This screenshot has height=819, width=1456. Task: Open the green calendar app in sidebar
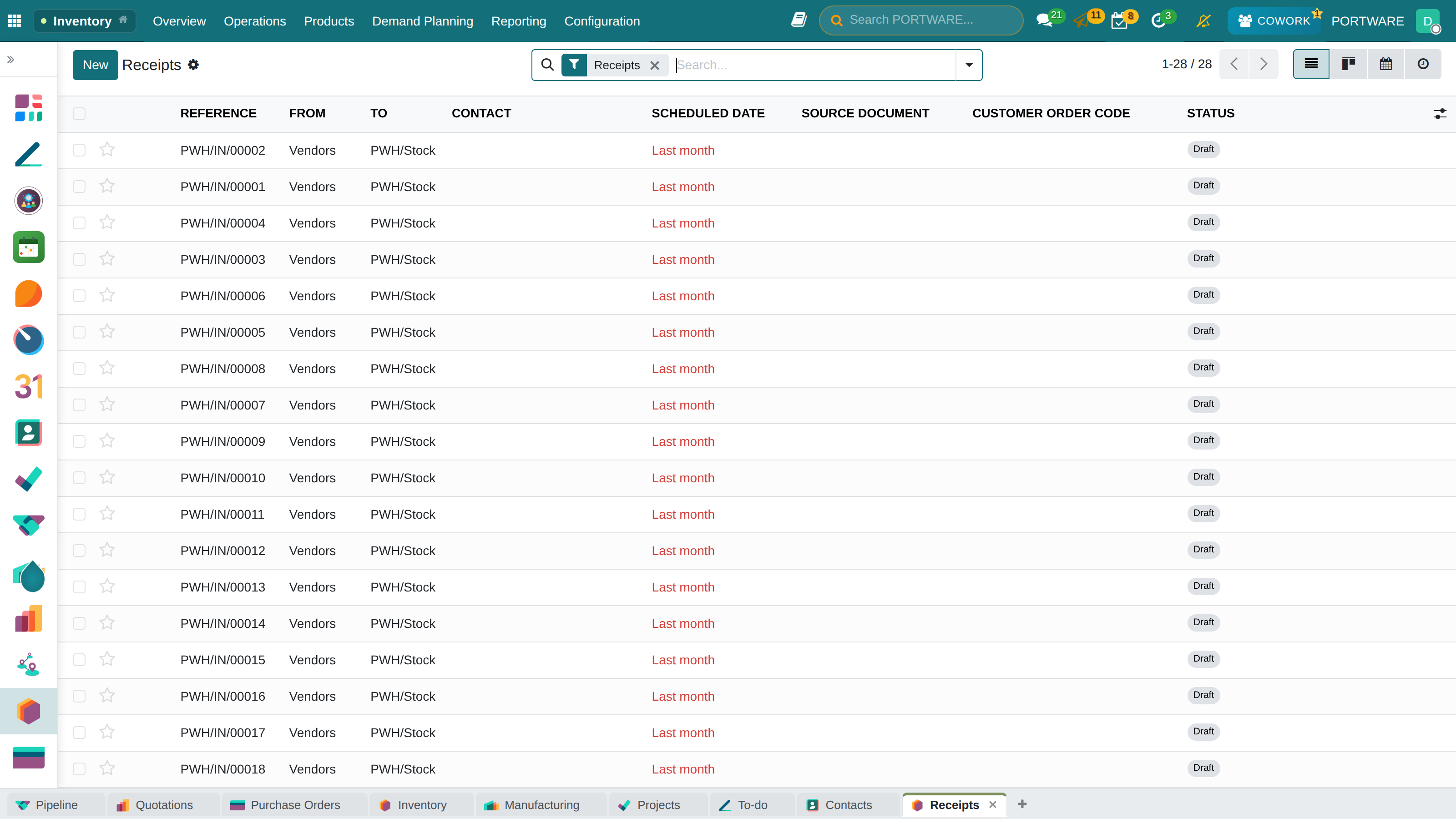[x=28, y=247]
